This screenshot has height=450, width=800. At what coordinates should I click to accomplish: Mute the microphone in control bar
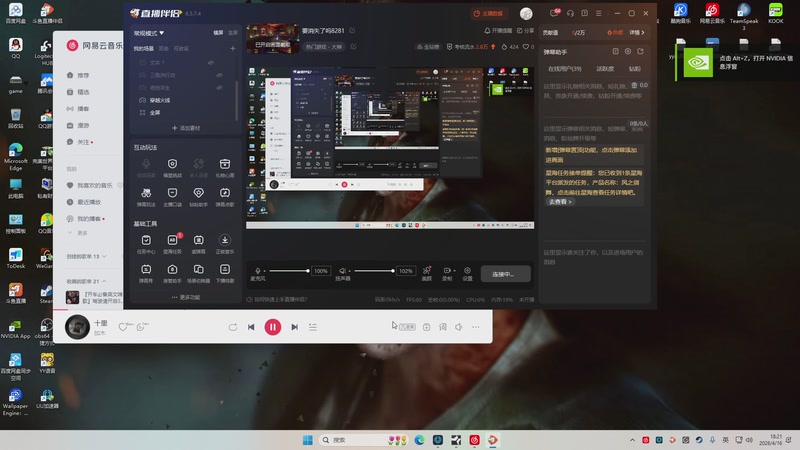pos(258,271)
